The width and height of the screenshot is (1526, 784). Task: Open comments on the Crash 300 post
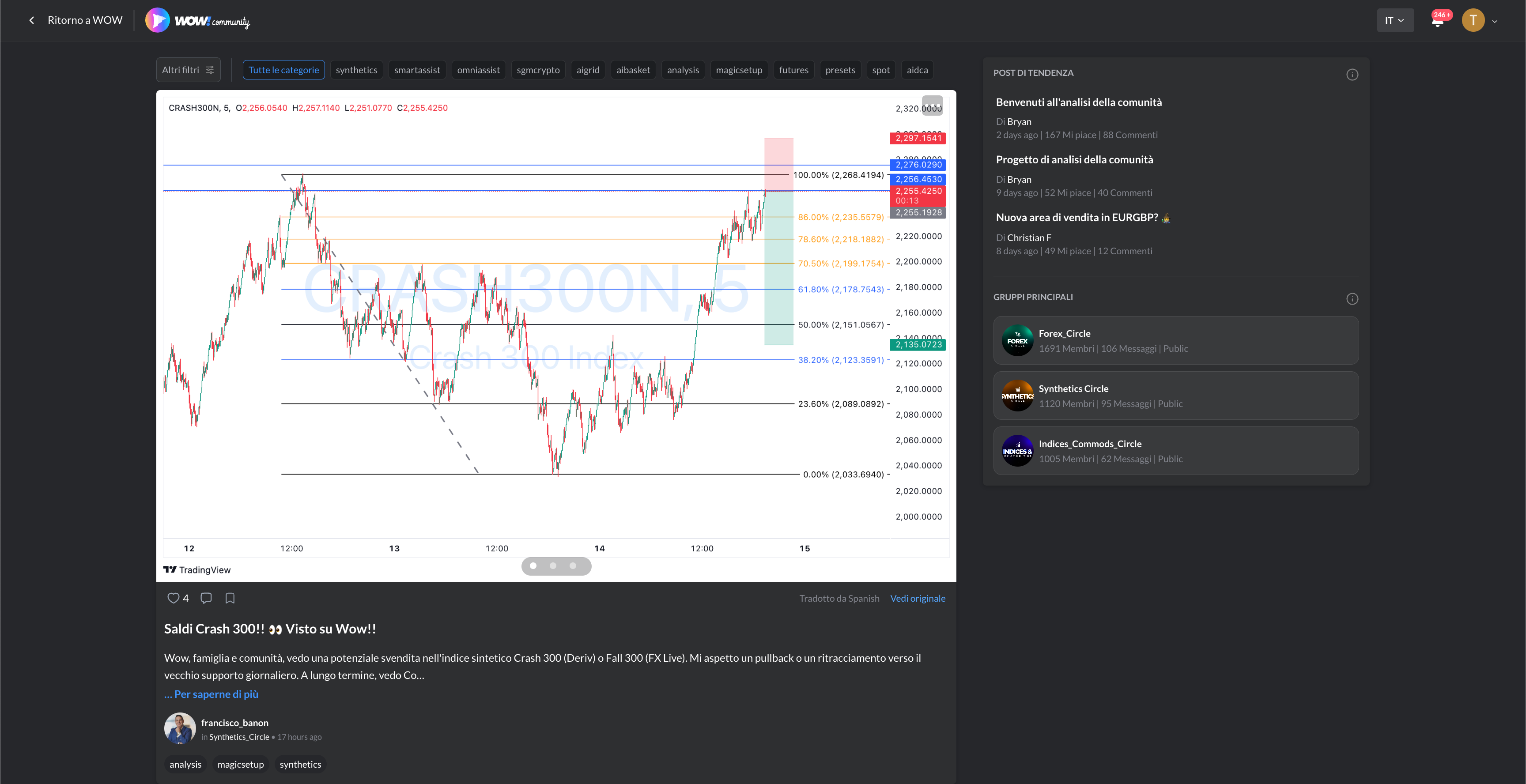206,598
